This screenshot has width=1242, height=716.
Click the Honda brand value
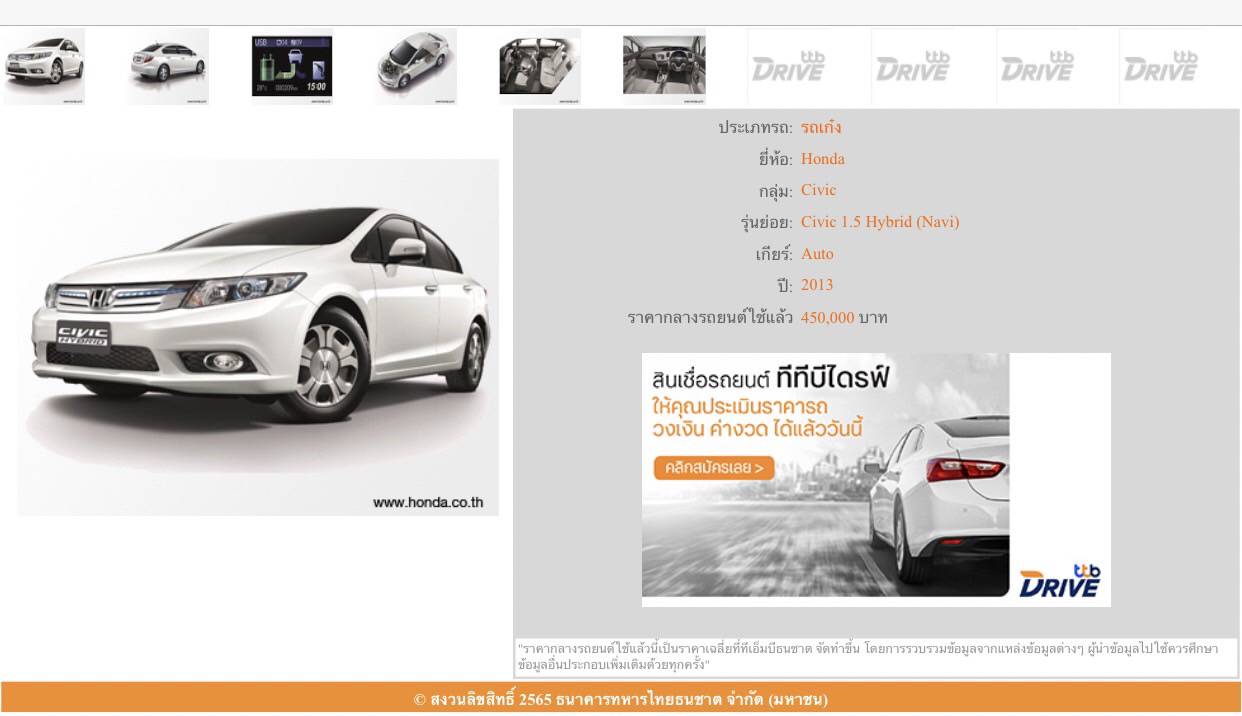coord(823,159)
